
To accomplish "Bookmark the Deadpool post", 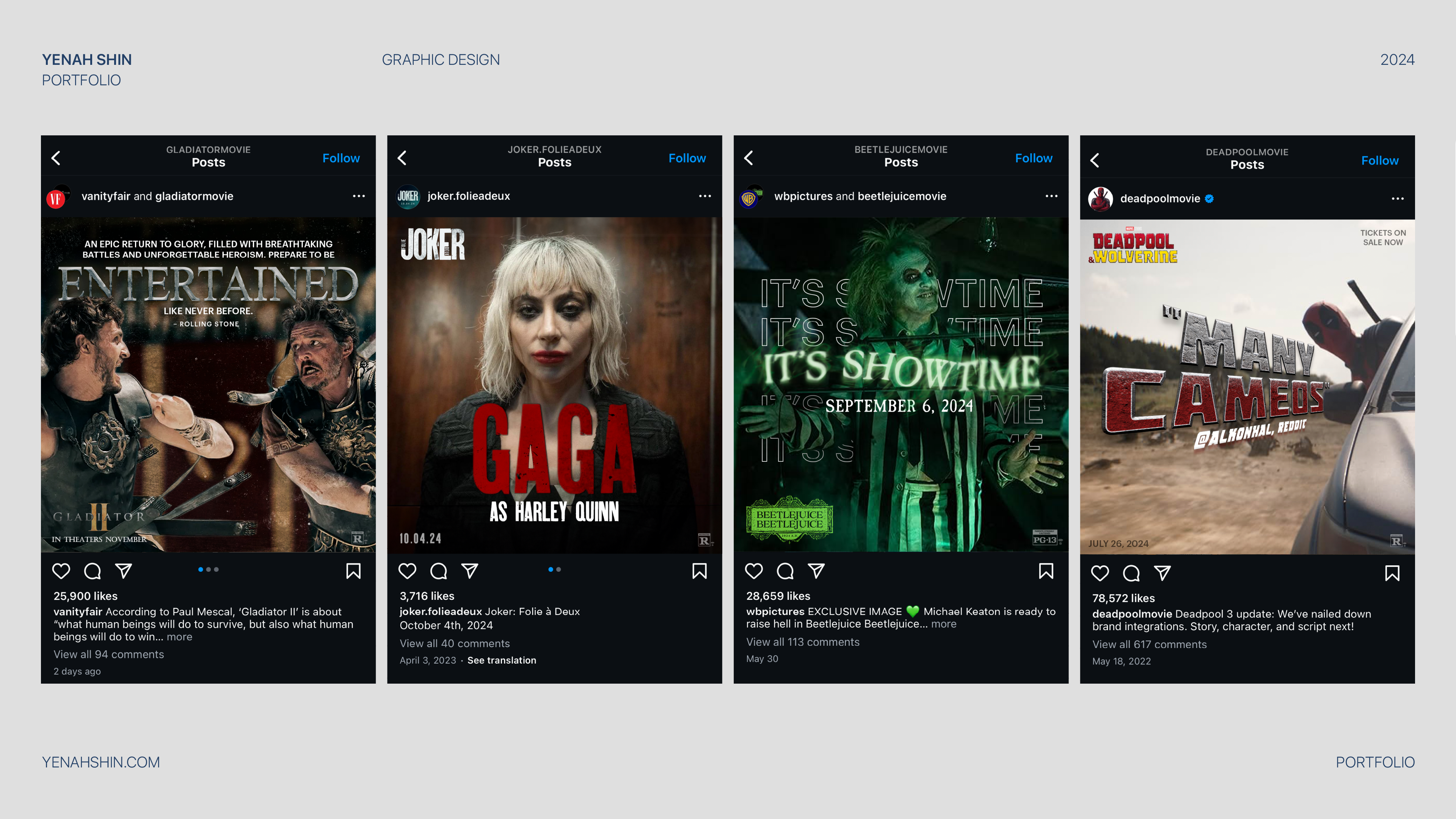I will tap(1392, 573).
